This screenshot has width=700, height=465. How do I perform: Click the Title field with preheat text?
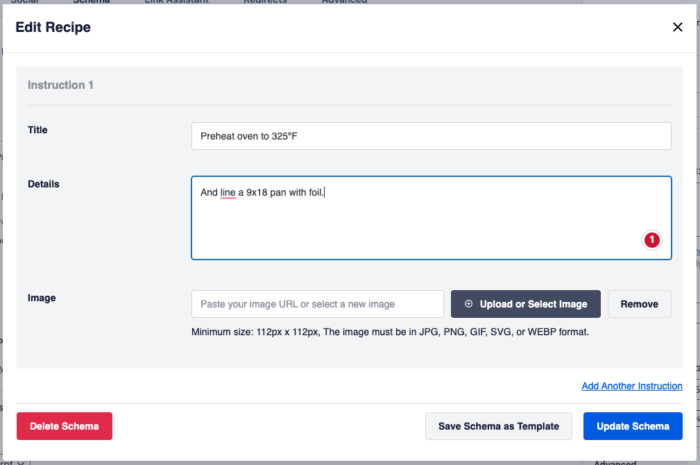[430, 136]
